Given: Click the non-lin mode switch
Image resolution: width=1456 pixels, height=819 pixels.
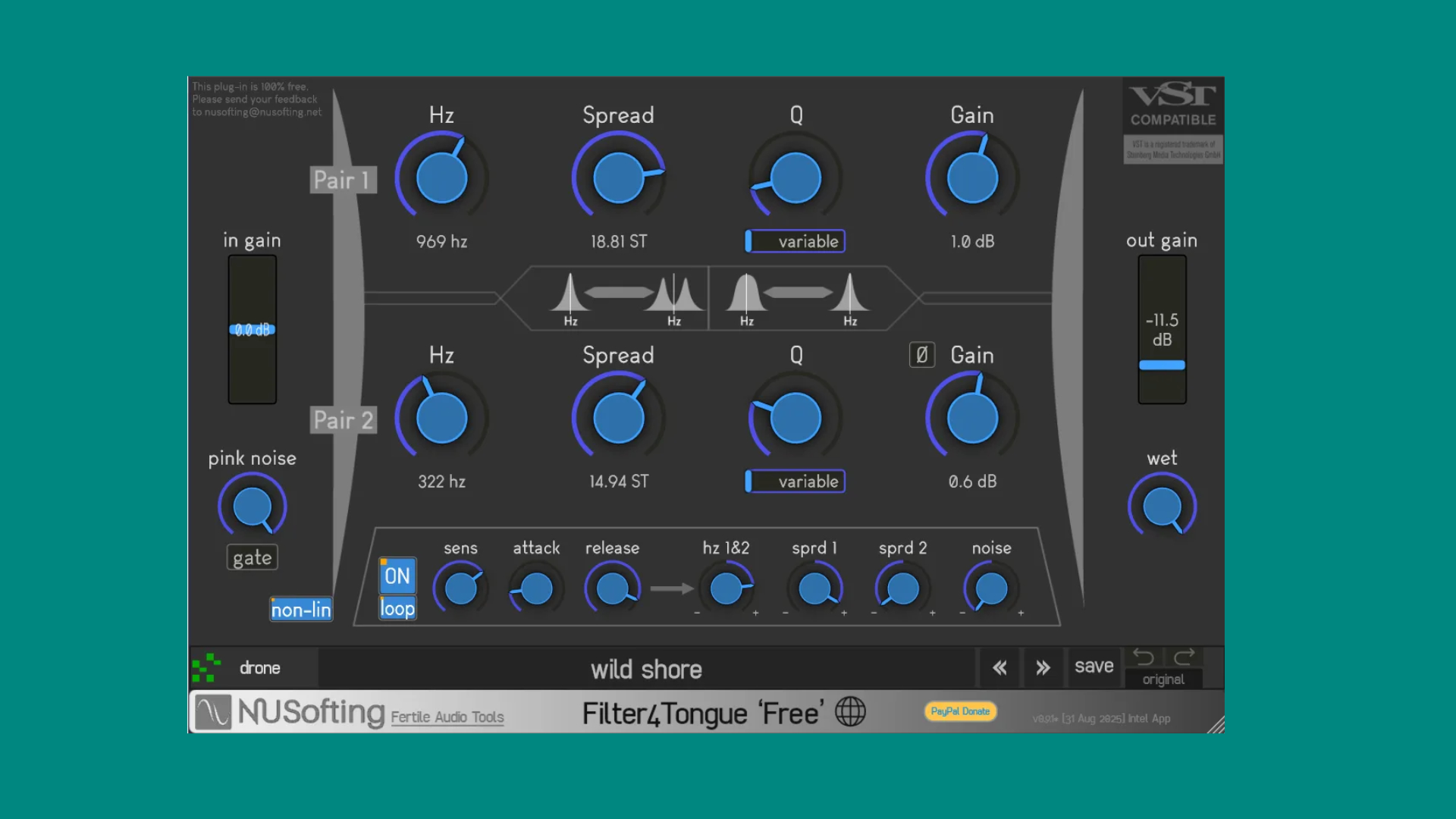Looking at the screenshot, I should (x=300, y=608).
